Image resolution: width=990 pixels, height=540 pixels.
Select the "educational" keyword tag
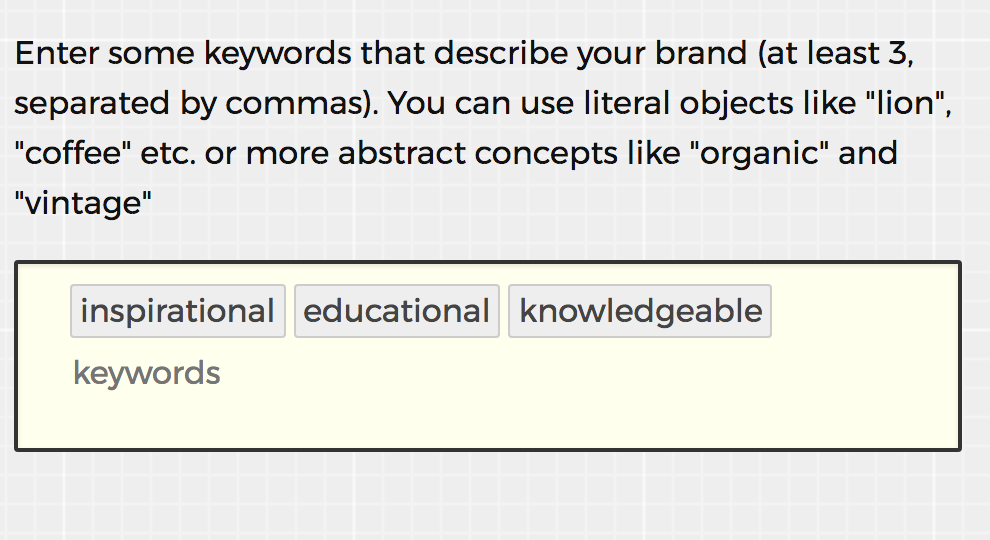click(x=397, y=311)
